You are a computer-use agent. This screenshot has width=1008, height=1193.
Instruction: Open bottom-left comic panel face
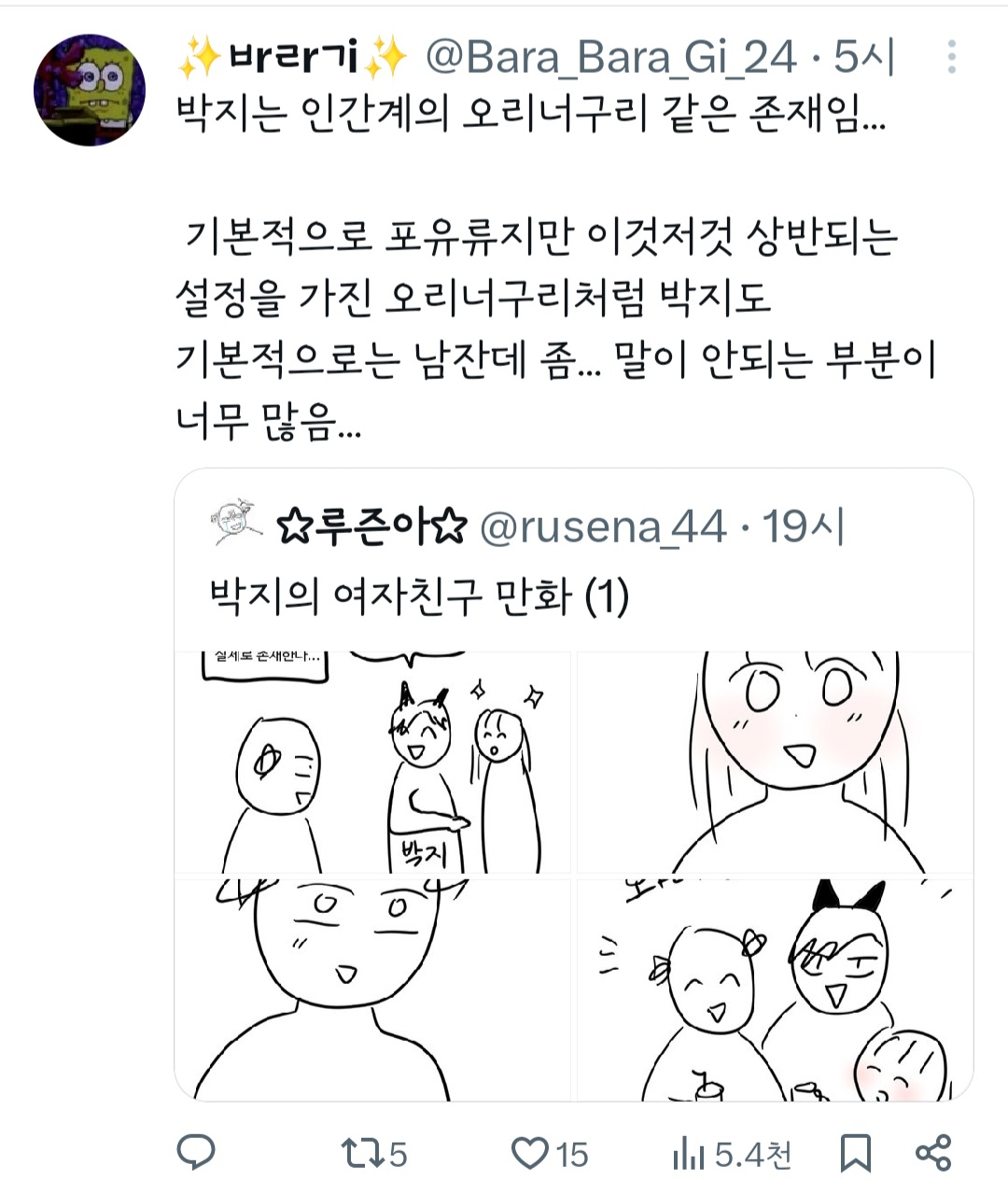click(373, 989)
